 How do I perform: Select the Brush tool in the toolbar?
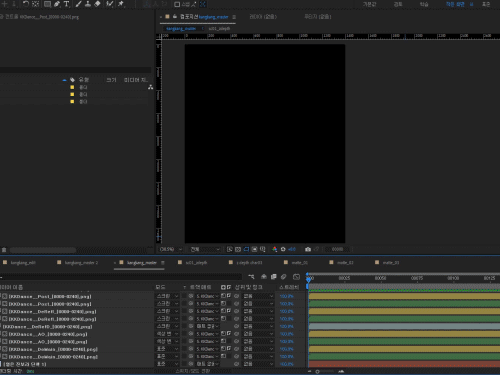tap(79, 4)
